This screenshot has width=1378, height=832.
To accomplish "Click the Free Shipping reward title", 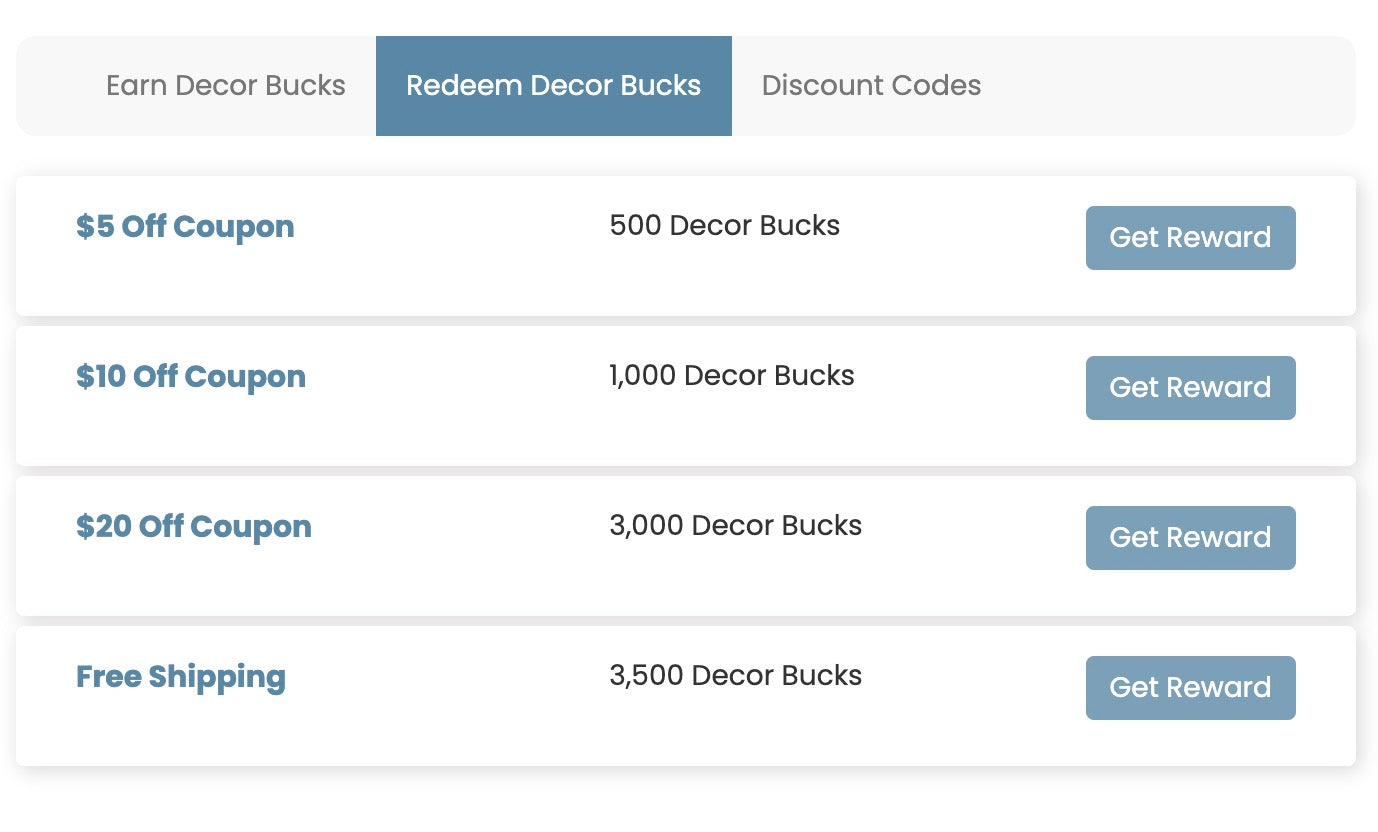I will pos(181,677).
